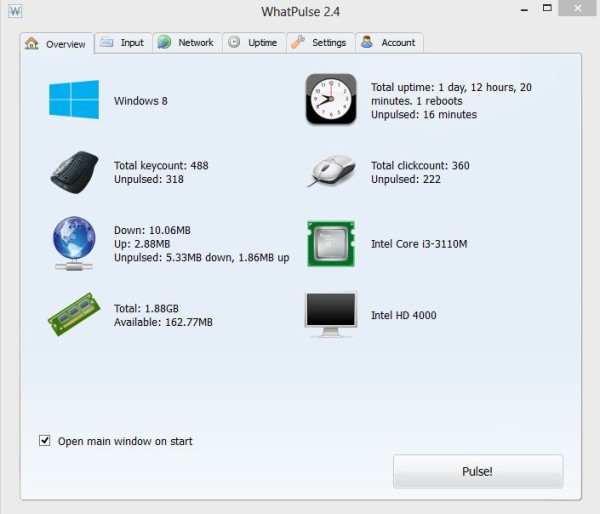Click the globe icon on Network tab
The image size is (600, 514).
click(164, 42)
